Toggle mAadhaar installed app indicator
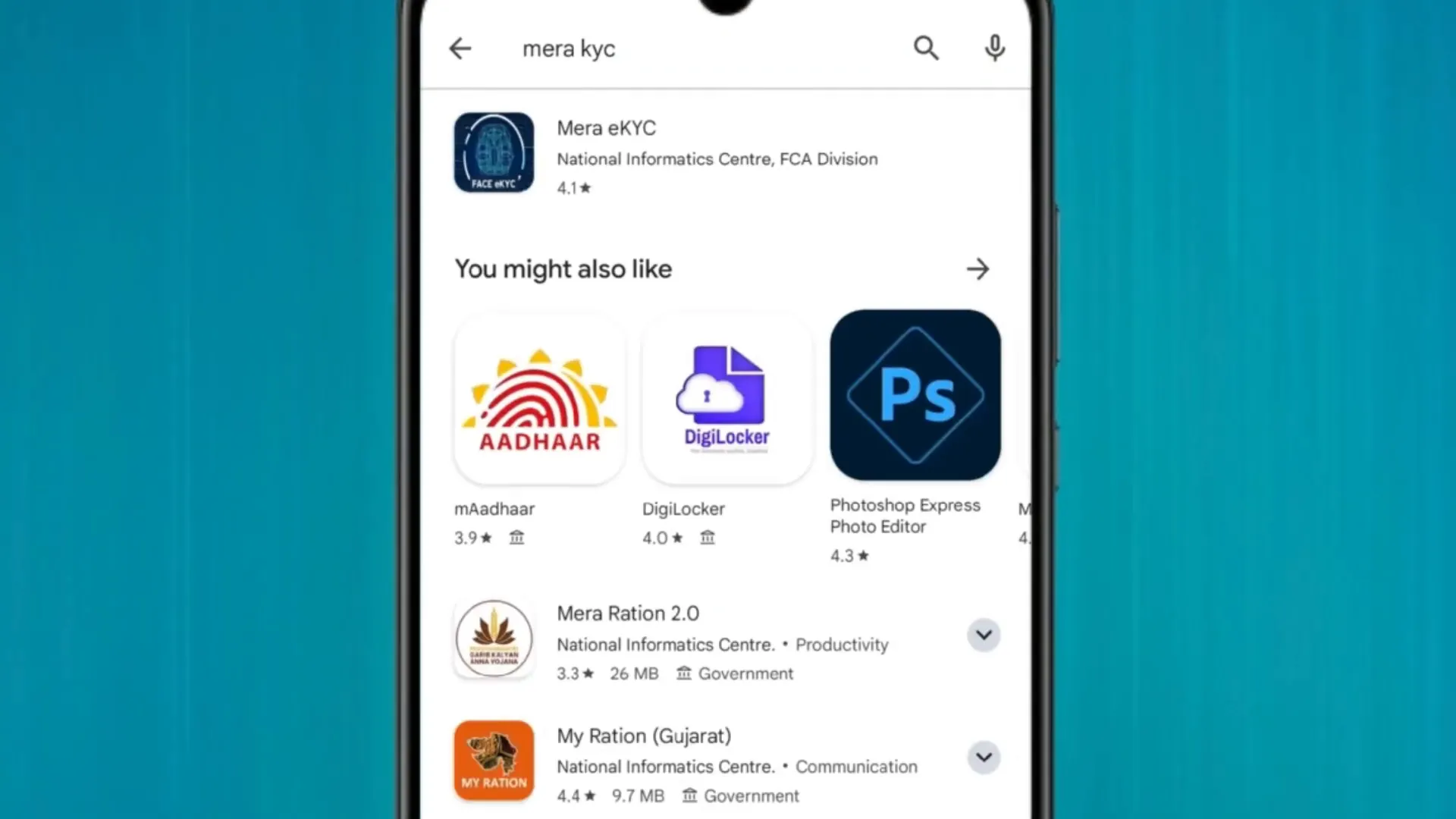Viewport: 1456px width, 819px height. point(517,538)
